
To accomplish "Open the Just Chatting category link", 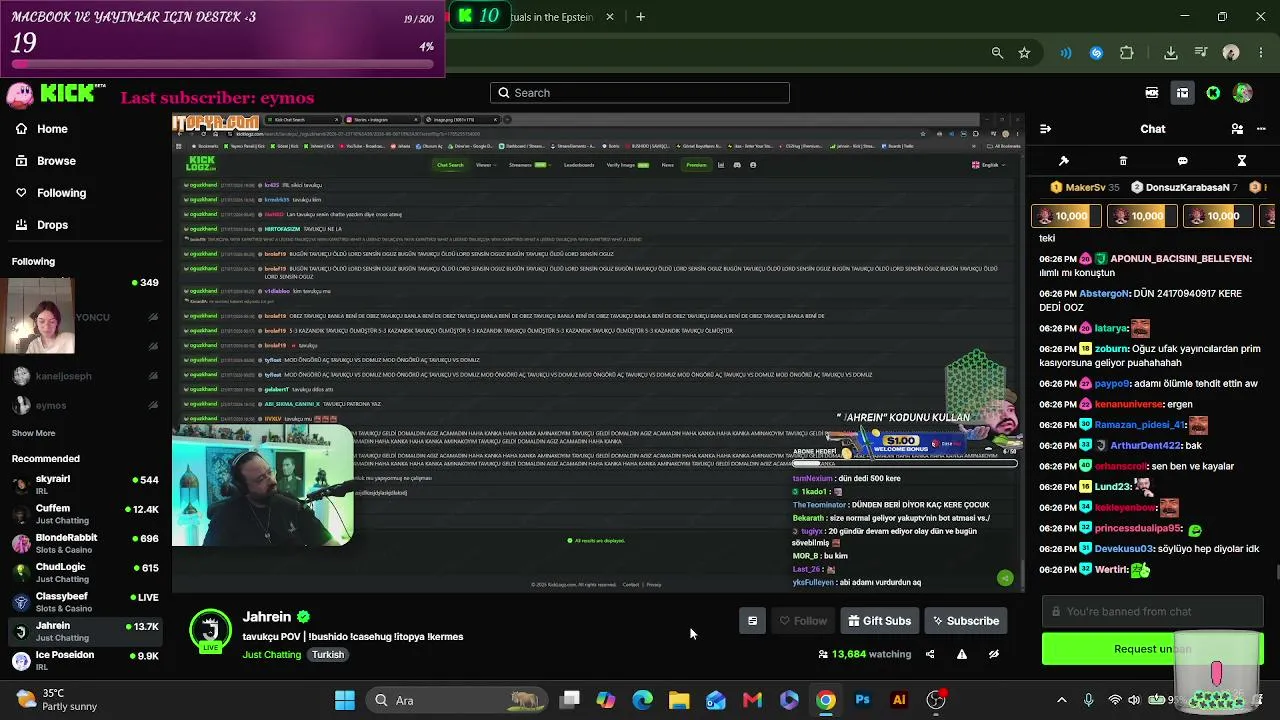I will [271, 655].
